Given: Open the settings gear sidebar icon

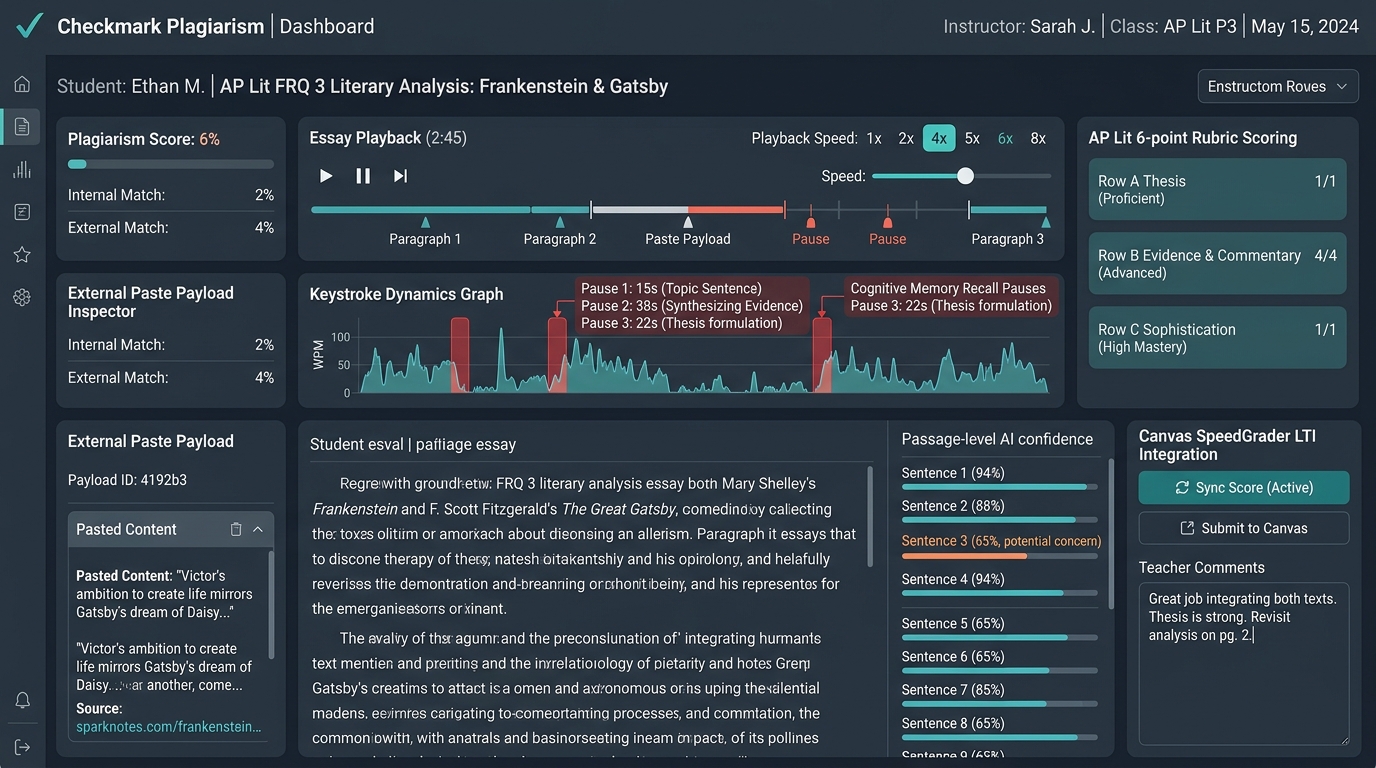Looking at the screenshot, I should [x=22, y=297].
